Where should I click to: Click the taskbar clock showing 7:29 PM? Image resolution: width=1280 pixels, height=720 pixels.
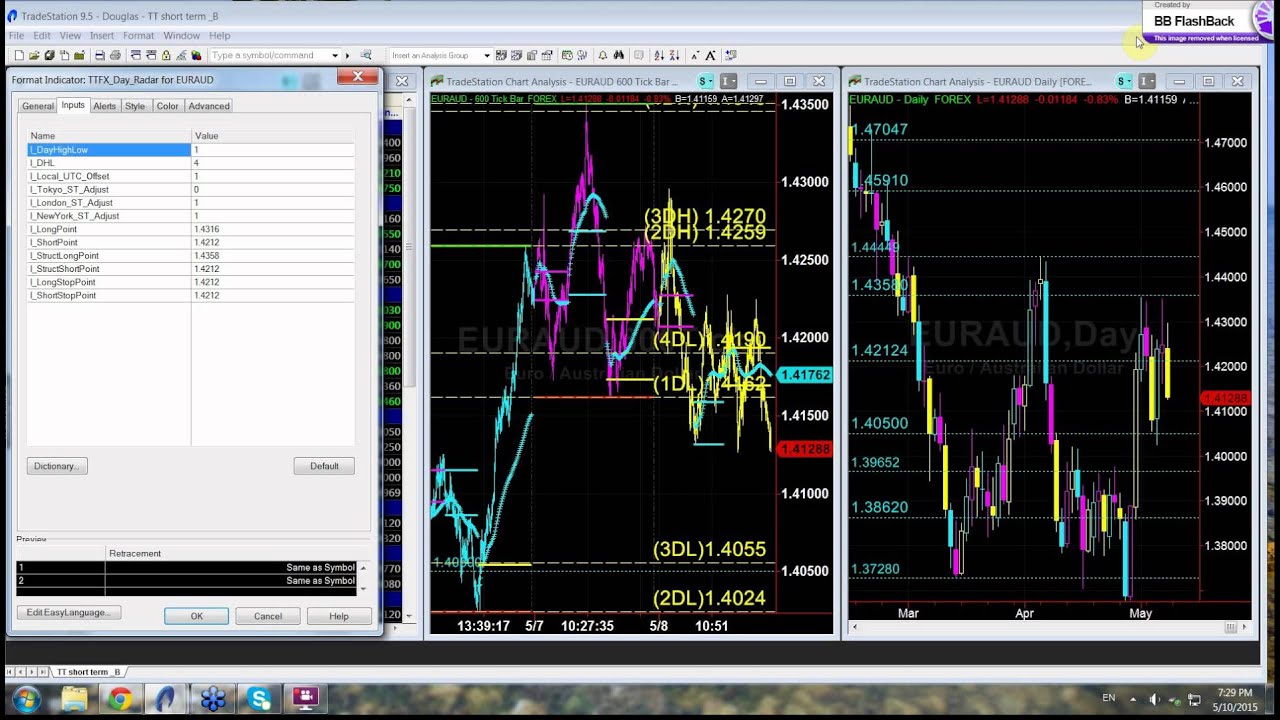pos(1236,692)
